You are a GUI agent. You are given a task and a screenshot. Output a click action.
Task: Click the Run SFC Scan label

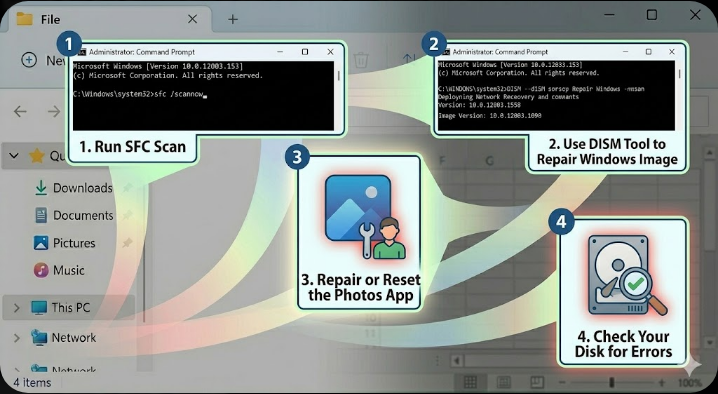[x=133, y=147]
